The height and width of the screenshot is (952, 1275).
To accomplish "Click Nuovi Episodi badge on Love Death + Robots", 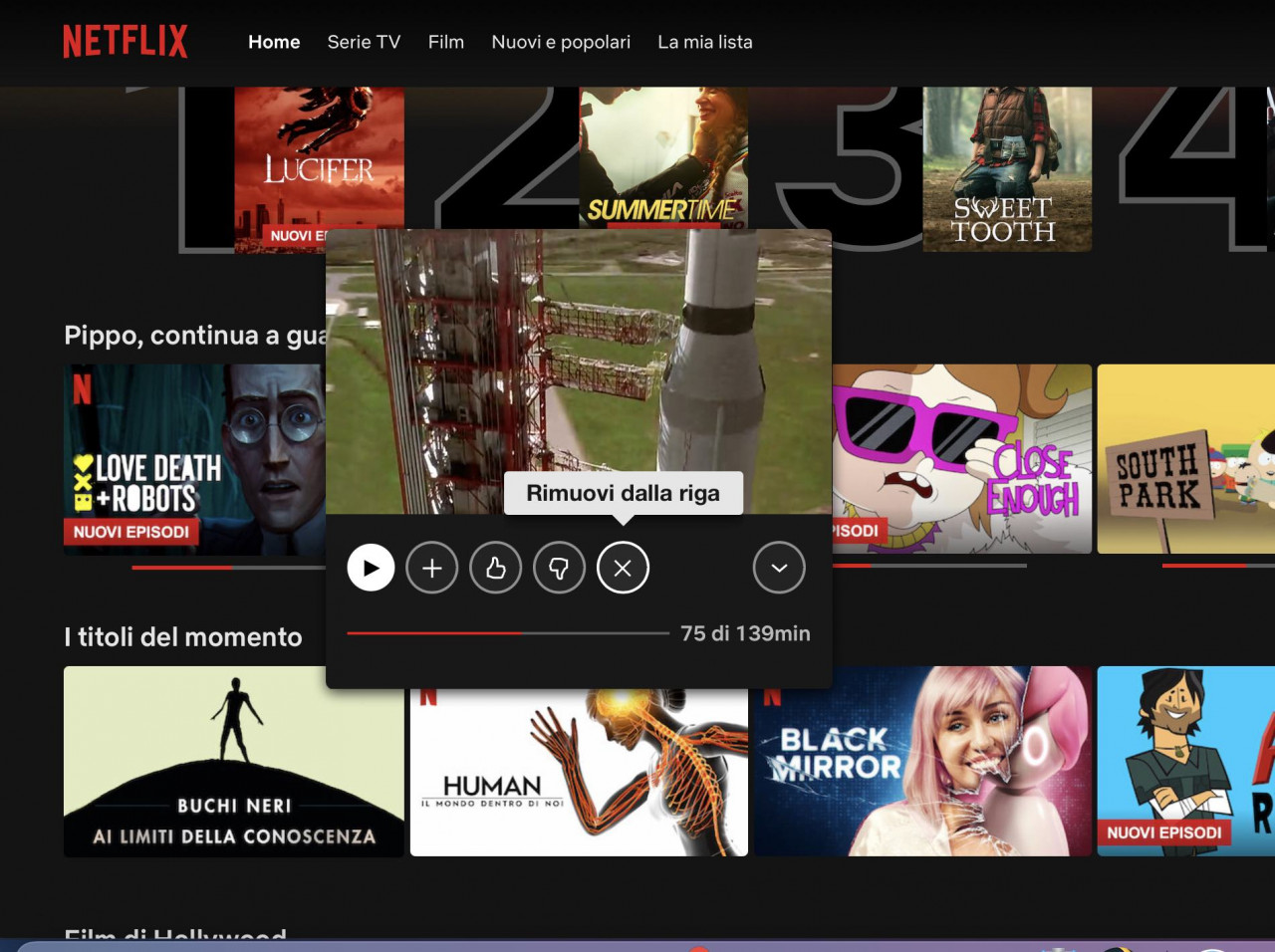I will [131, 532].
